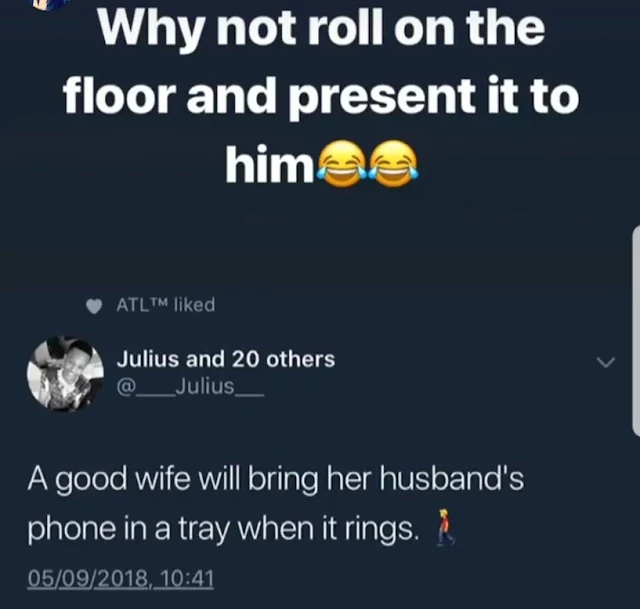
Task: Click the @___Julius___ handle
Action: click(190, 387)
